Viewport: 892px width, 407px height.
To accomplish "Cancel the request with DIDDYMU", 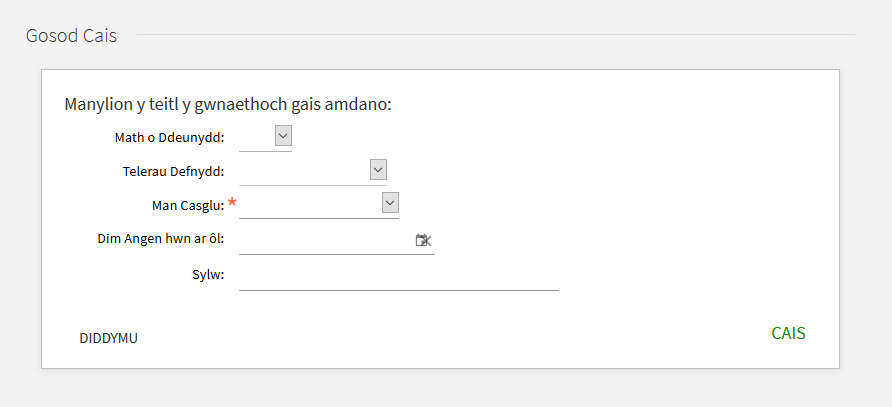I will pyautogui.click(x=109, y=338).
